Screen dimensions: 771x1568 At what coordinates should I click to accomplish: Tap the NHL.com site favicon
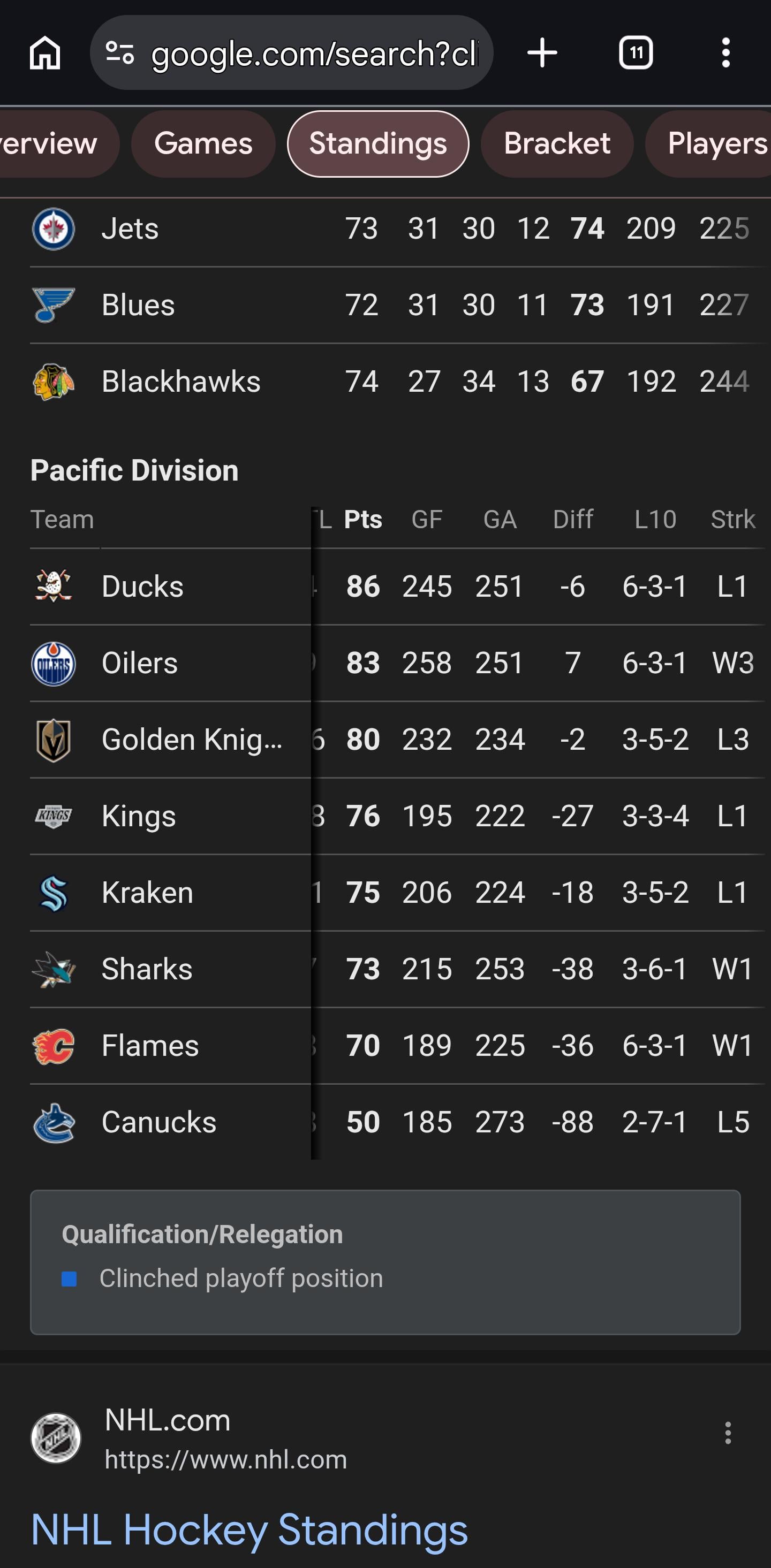tap(56, 1438)
